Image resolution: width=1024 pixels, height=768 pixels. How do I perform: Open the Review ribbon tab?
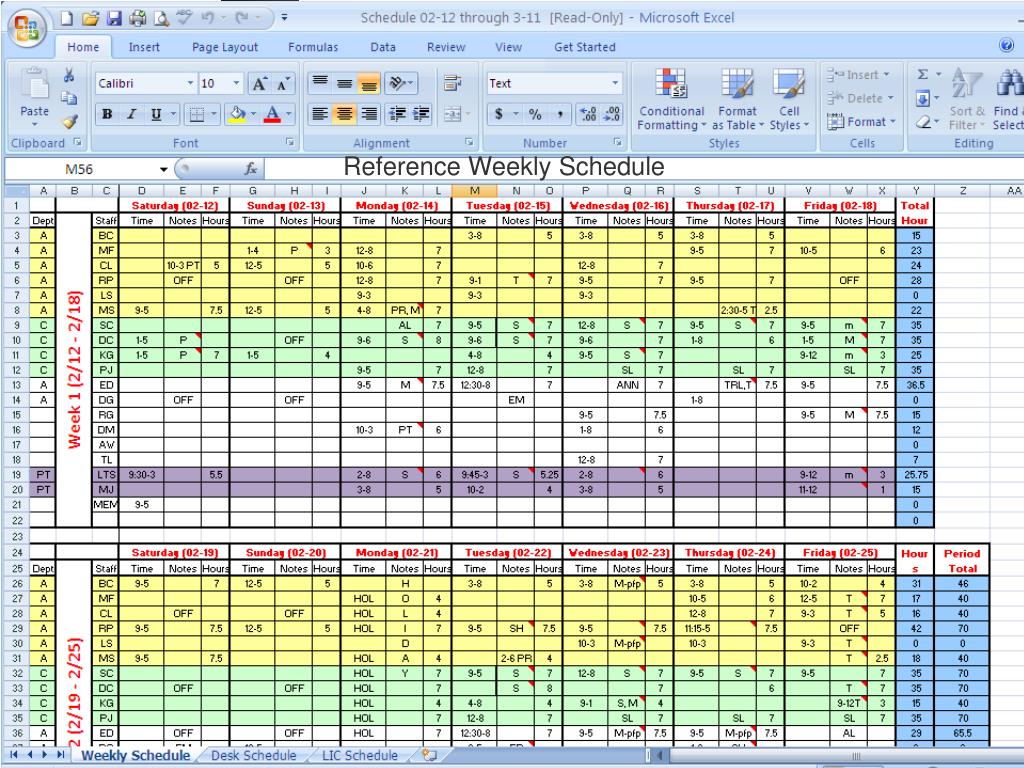(446, 47)
